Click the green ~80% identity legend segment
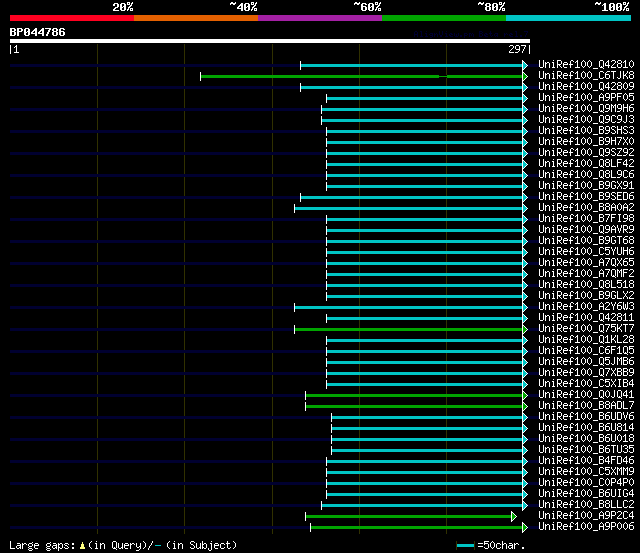Screen dimensions: 640x553 [444, 18]
